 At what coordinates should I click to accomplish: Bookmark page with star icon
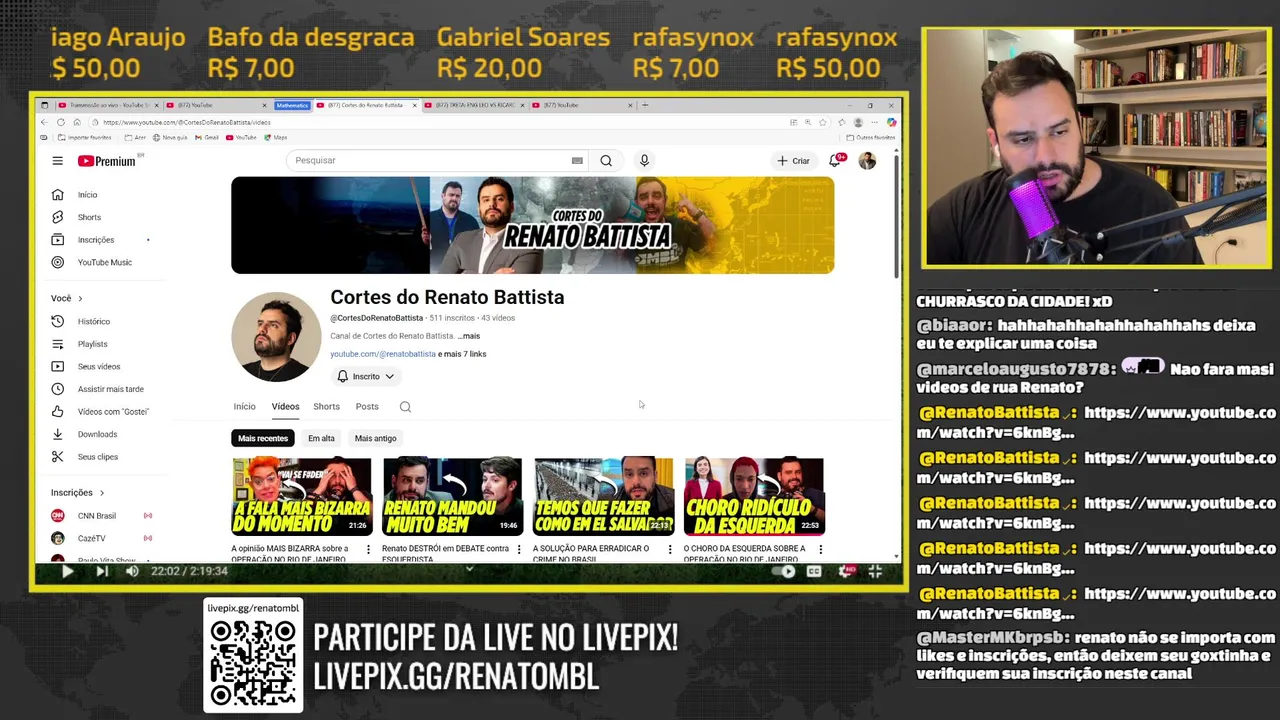(x=822, y=122)
